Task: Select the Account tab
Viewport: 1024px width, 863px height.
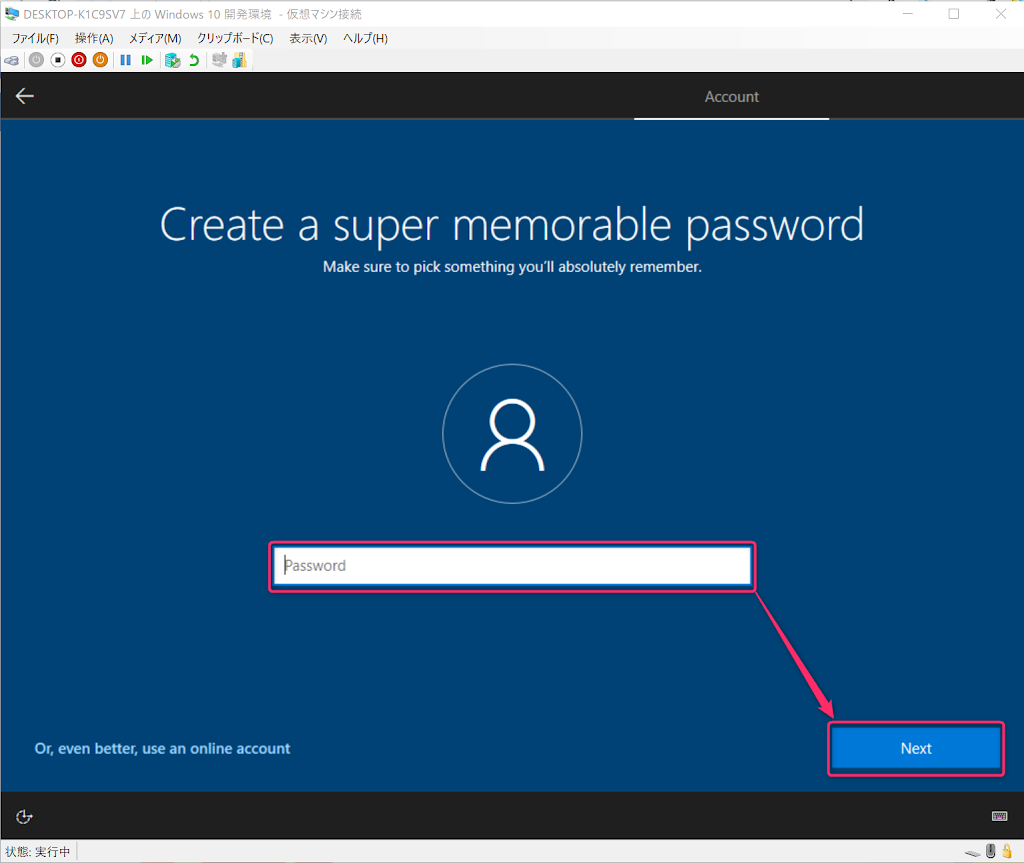Action: 731,97
